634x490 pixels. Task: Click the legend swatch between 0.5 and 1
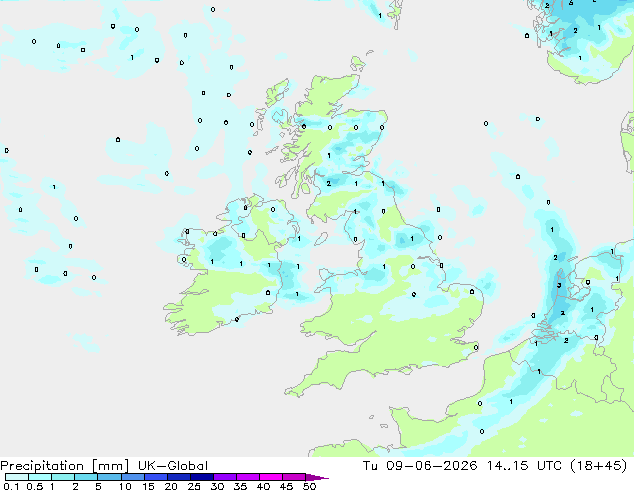pyautogui.click(x=40, y=477)
